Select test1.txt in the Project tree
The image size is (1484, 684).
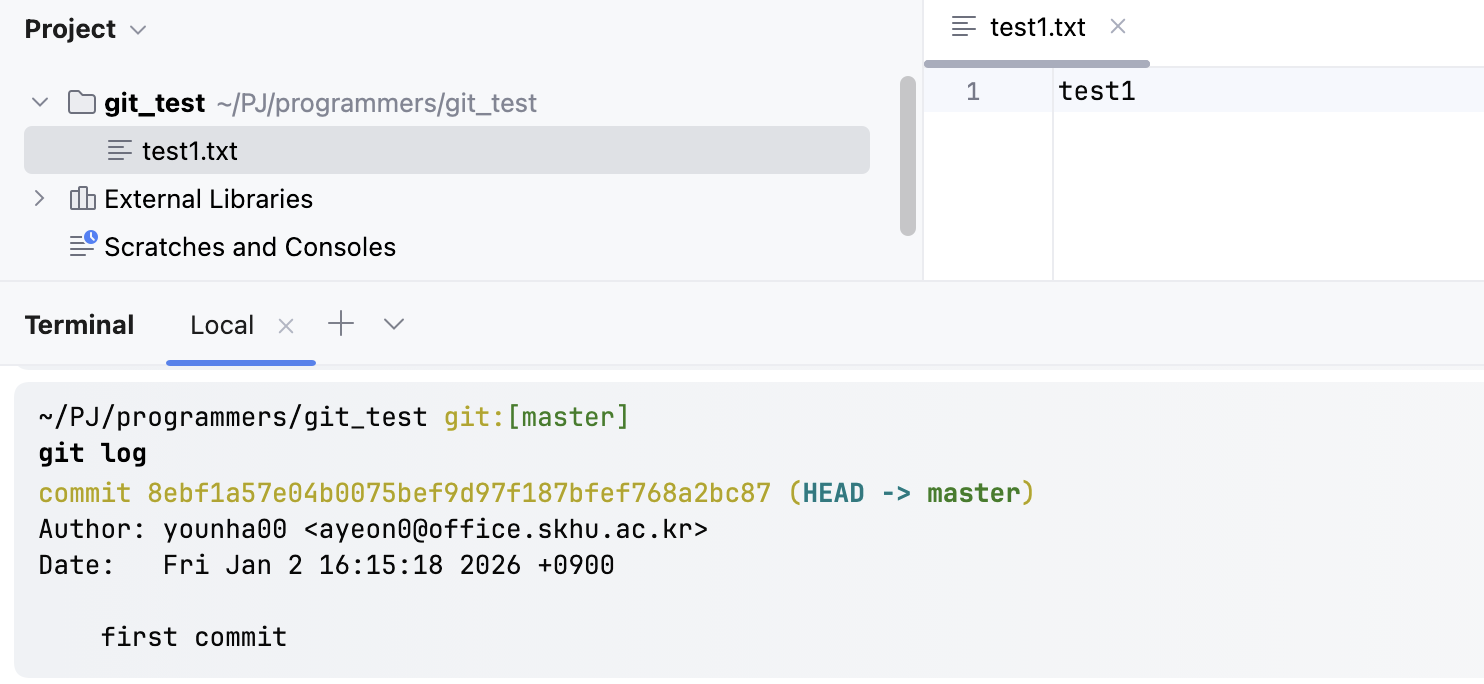(190, 151)
